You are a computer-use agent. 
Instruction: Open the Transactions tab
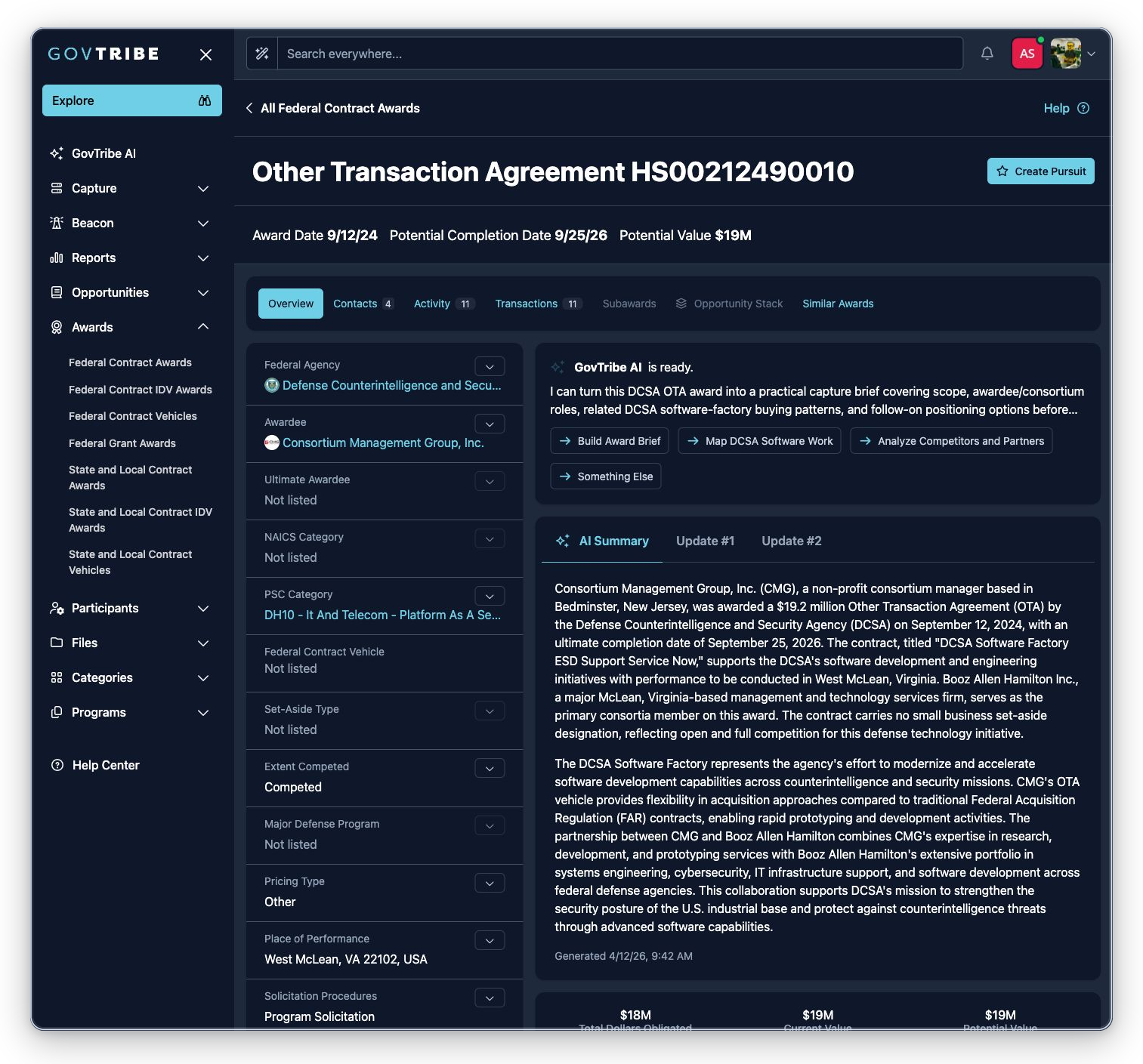click(x=539, y=304)
